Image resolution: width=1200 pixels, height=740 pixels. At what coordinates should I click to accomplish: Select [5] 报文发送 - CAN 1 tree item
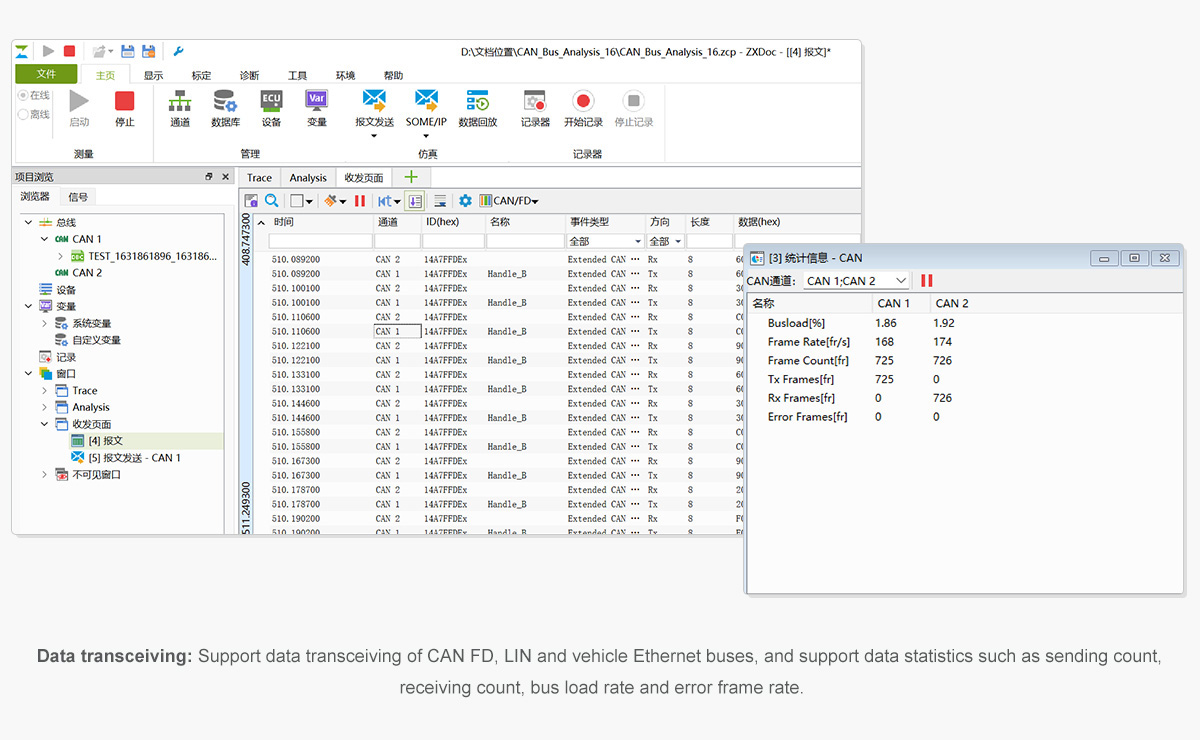(134, 458)
